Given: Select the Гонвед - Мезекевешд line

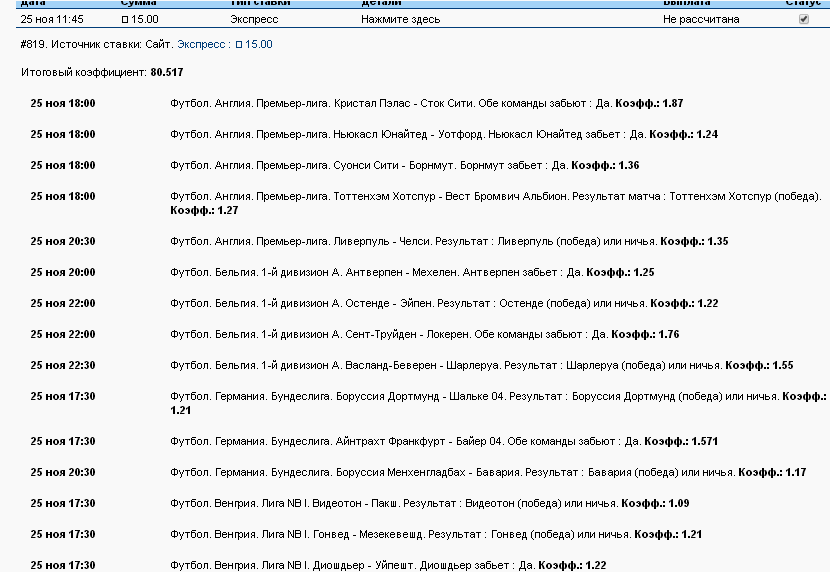Looking at the screenshot, I should [436, 534].
